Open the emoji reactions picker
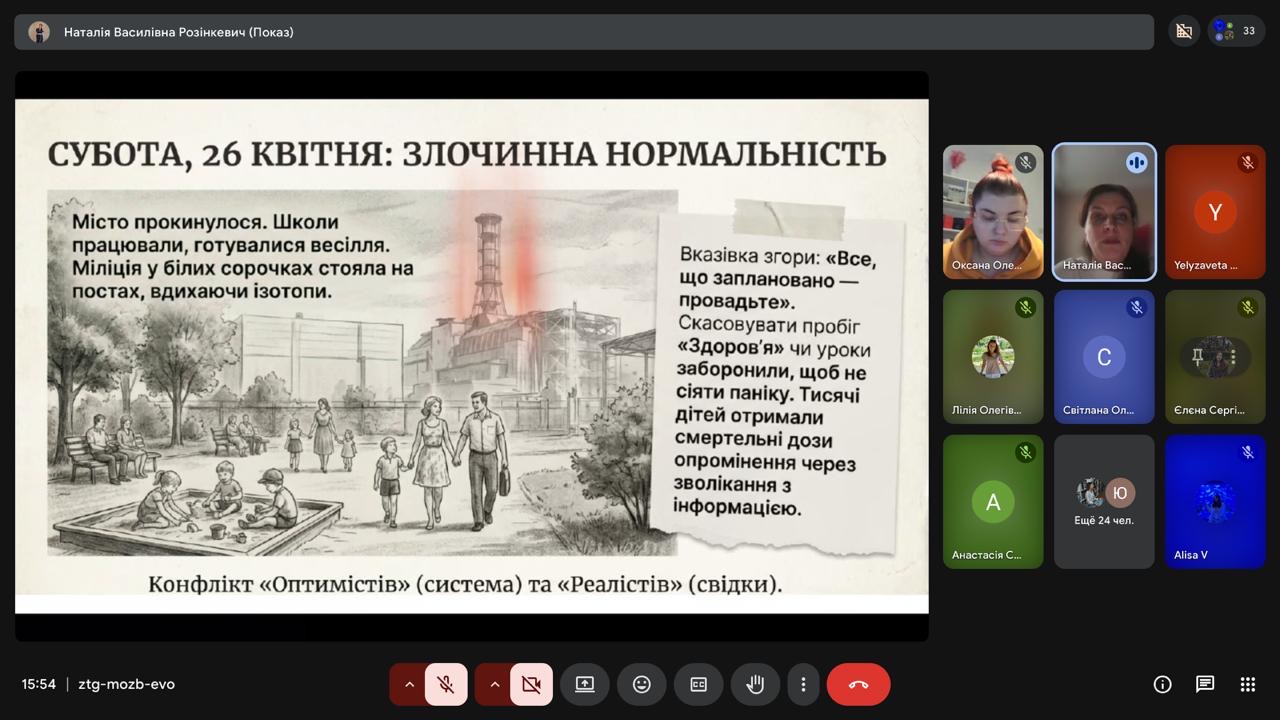The width and height of the screenshot is (1280, 720). 642,685
